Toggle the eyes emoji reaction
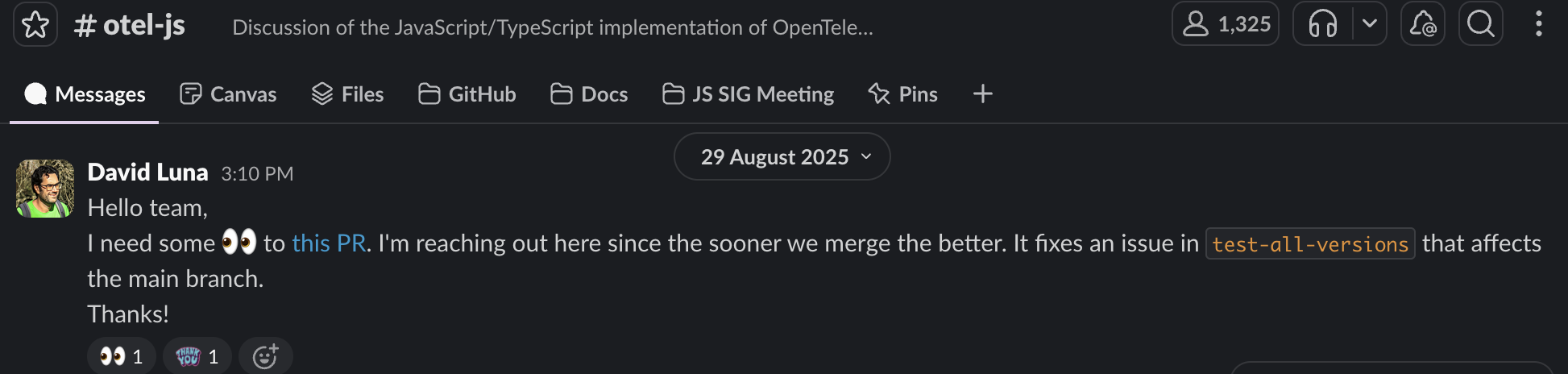 point(122,356)
